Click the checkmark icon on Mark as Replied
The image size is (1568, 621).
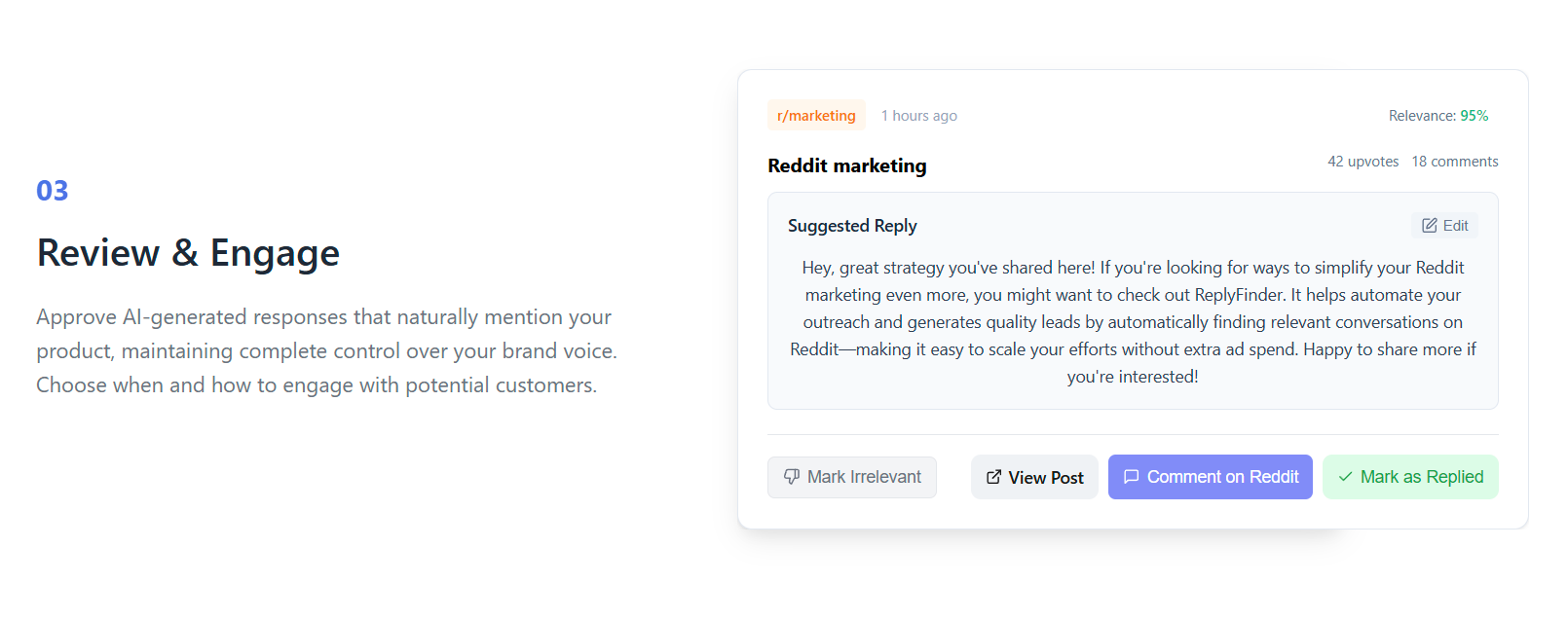pos(1345,477)
